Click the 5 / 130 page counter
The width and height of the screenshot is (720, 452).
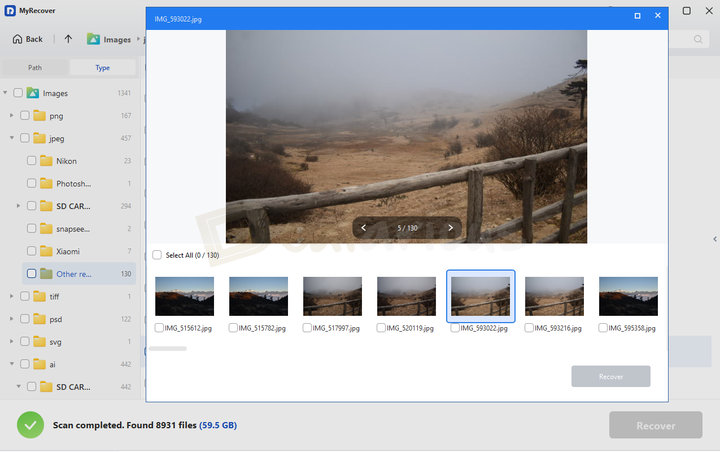[x=407, y=228]
